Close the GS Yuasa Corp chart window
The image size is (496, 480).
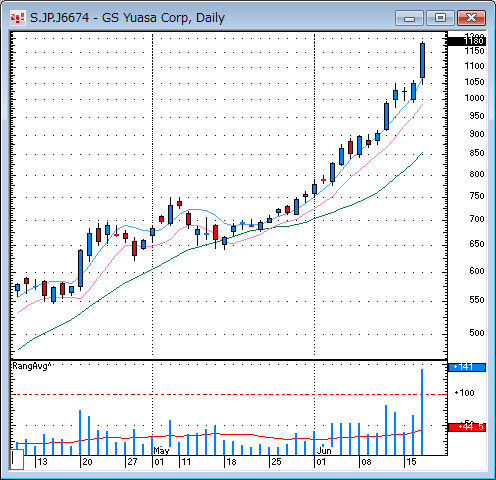471,18
